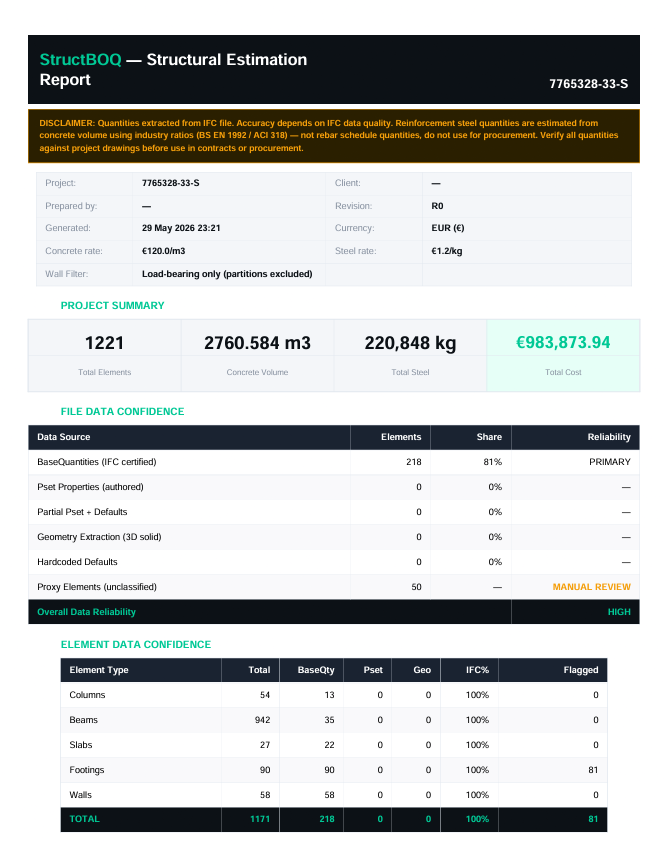Click the Steel rate €1.2/kg

pyautogui.click(x=447, y=251)
